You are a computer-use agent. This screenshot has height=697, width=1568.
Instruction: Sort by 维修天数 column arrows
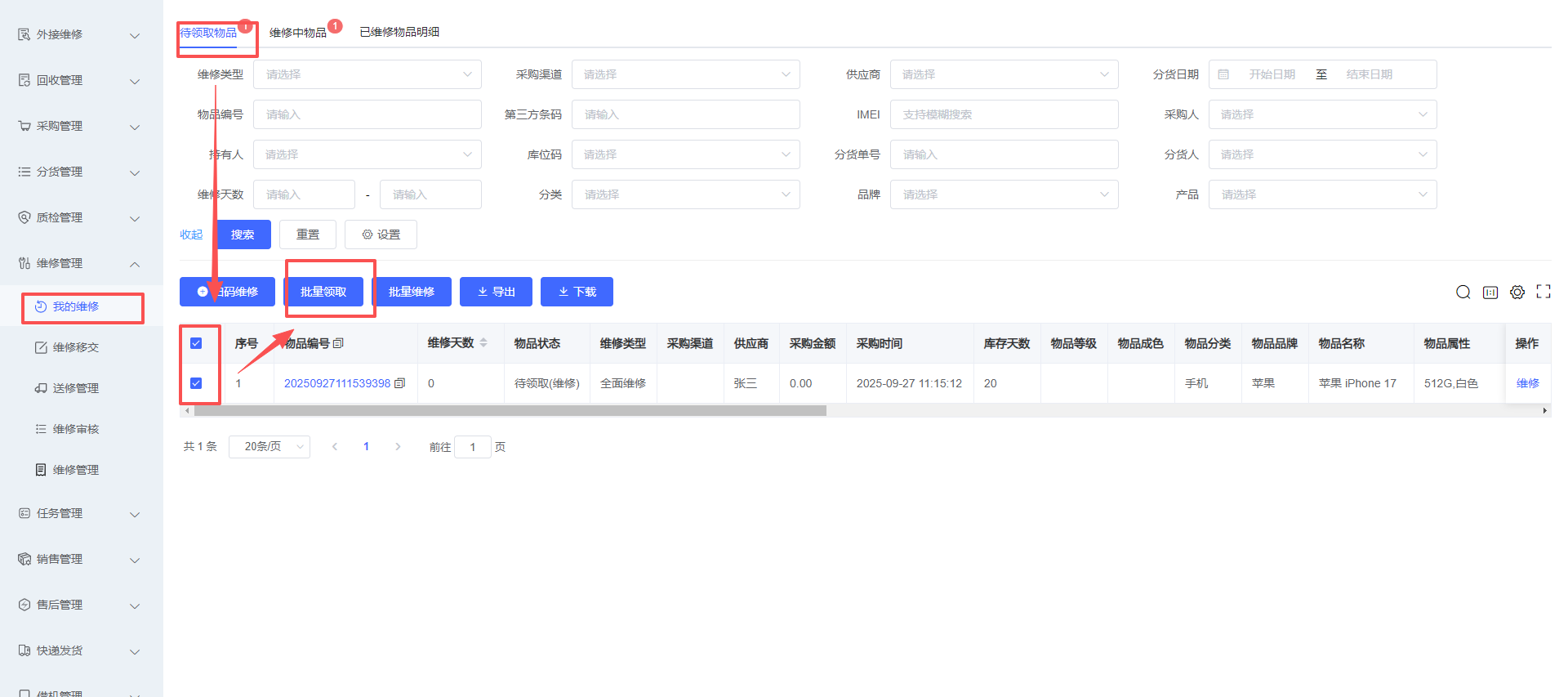483,343
